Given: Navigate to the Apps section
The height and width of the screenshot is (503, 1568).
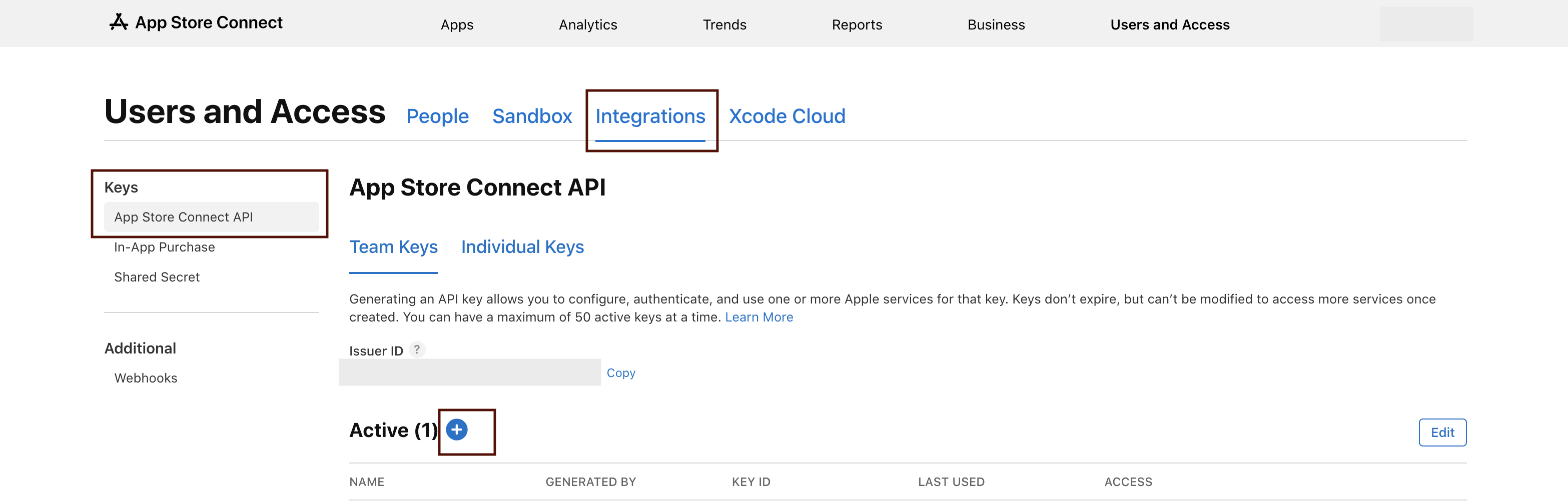Looking at the screenshot, I should tap(456, 24).
